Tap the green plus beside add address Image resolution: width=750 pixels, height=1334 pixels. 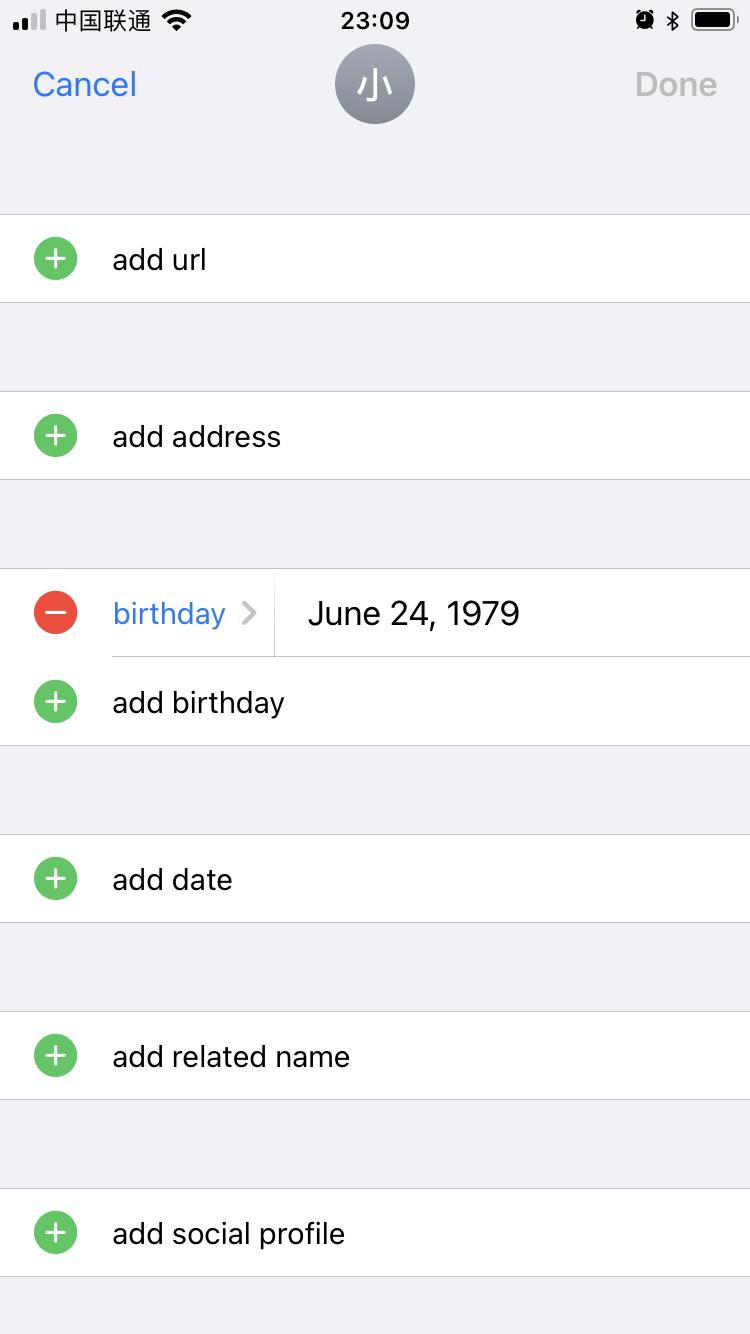coord(56,436)
